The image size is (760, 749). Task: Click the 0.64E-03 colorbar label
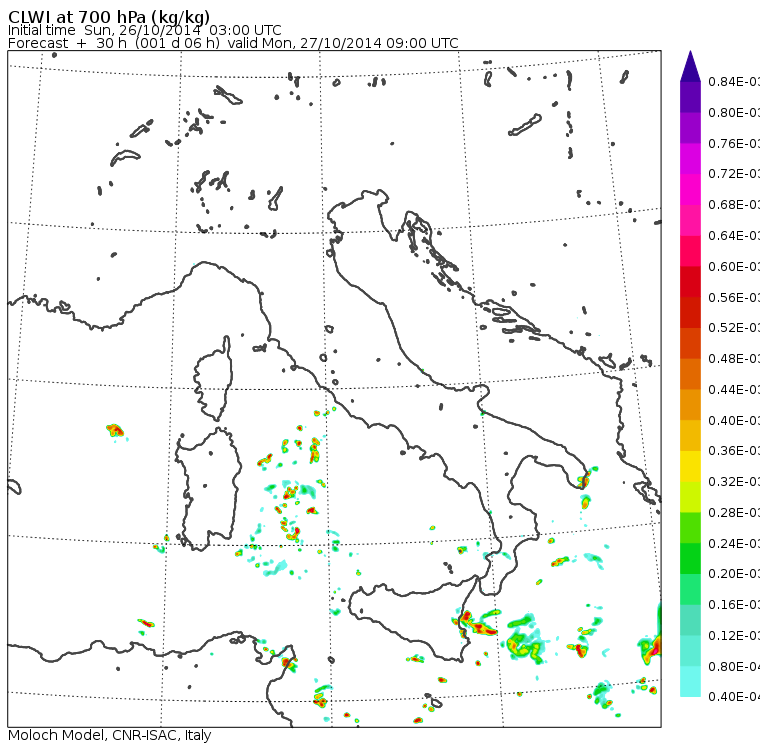tap(734, 236)
